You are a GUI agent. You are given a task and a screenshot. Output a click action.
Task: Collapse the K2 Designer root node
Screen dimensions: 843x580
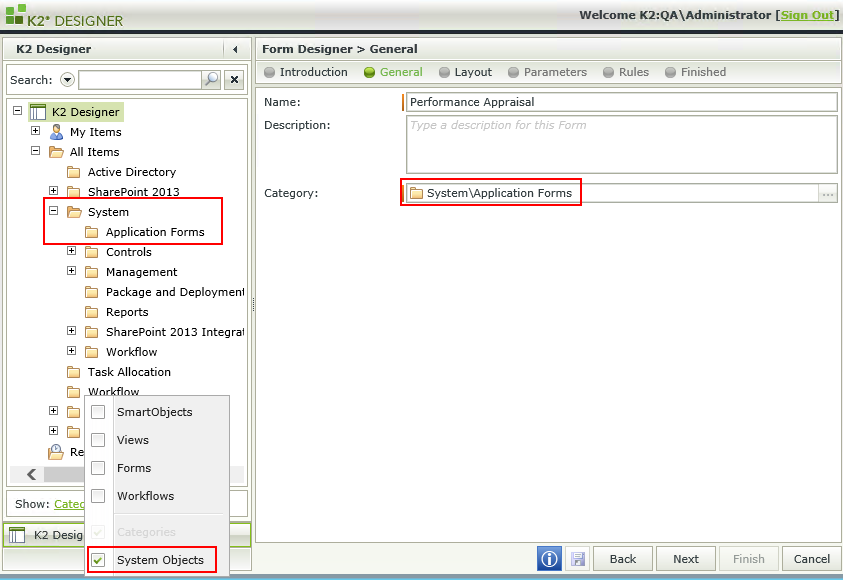(18, 111)
